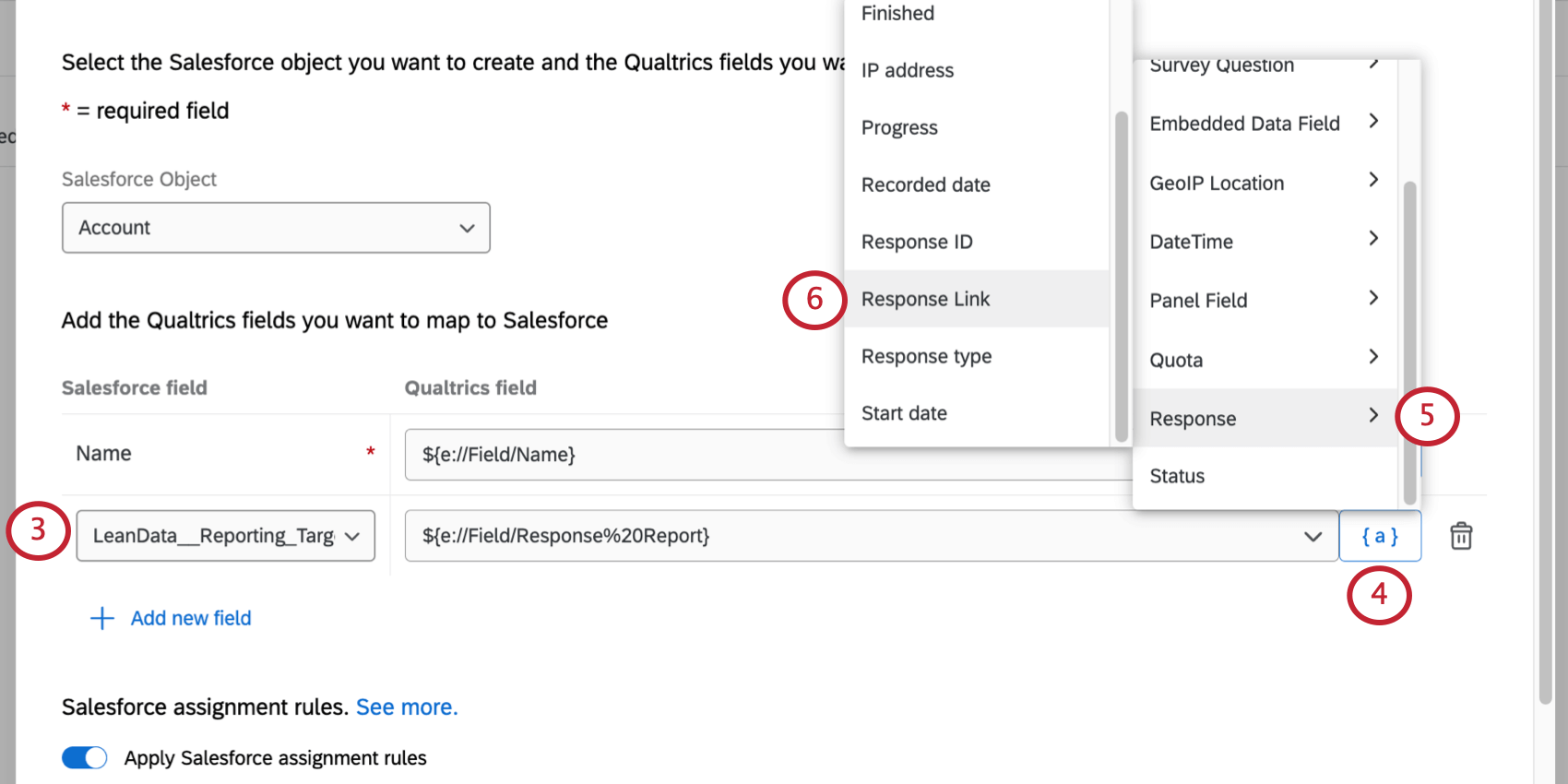Toggle Apply Salesforce assignment rules switch

click(x=85, y=757)
